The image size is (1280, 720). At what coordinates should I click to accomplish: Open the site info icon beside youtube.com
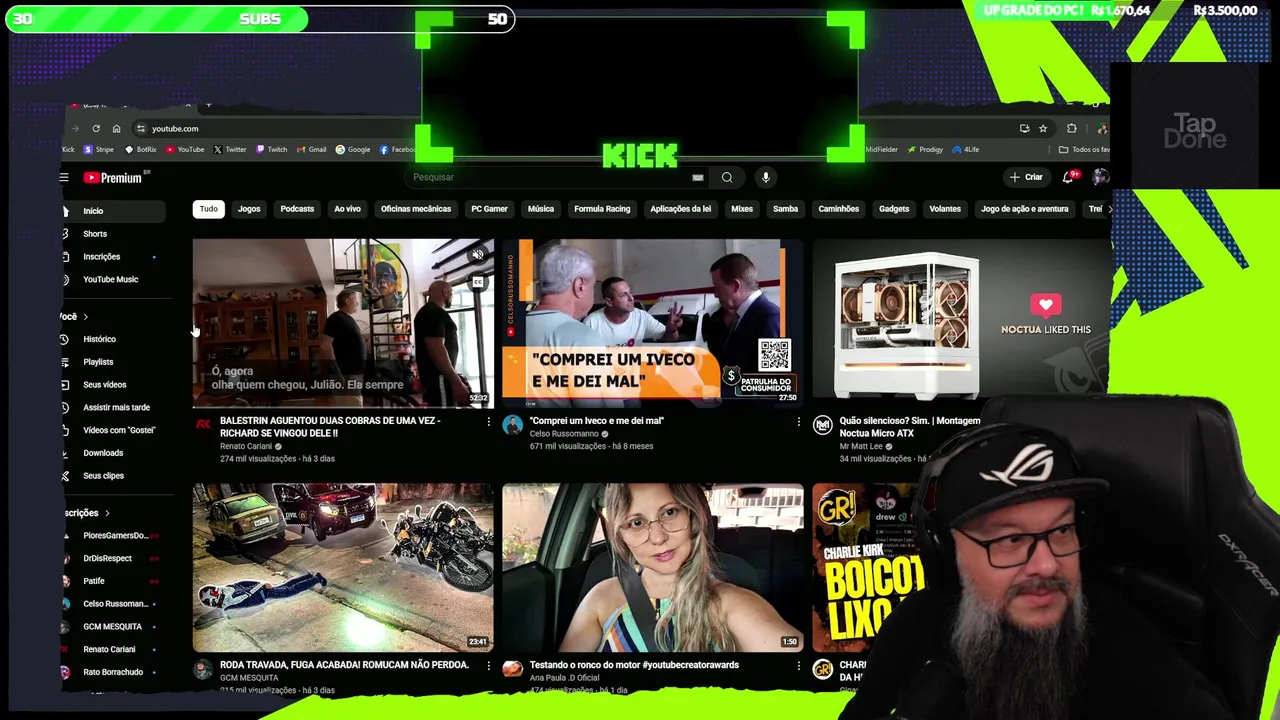[x=141, y=128]
